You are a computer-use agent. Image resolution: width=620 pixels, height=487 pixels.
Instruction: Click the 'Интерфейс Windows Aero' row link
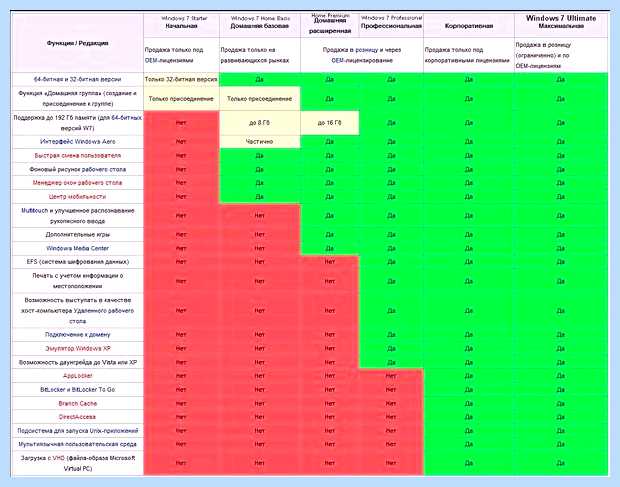click(x=78, y=142)
